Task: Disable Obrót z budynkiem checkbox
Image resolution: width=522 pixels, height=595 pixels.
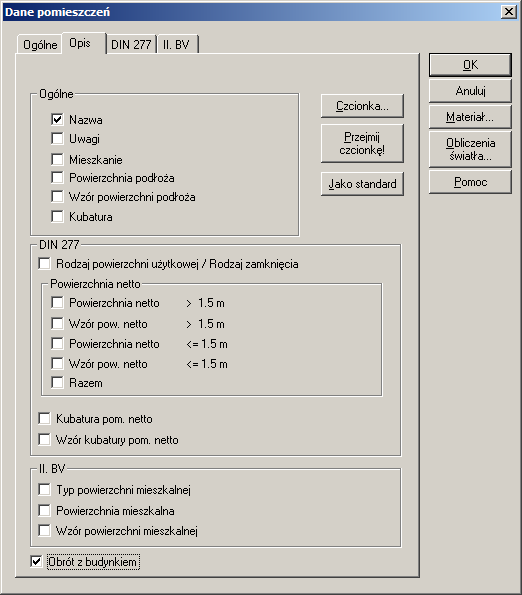Action: (36, 562)
